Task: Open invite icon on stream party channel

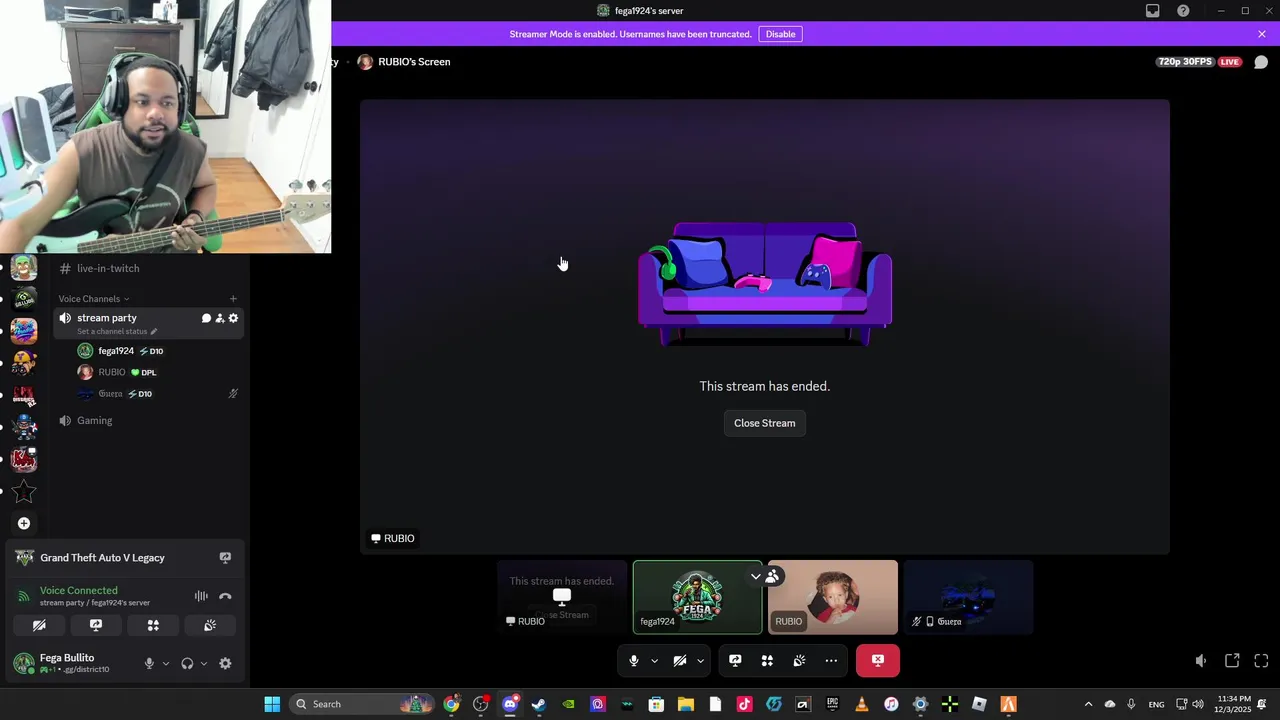Action: click(219, 318)
